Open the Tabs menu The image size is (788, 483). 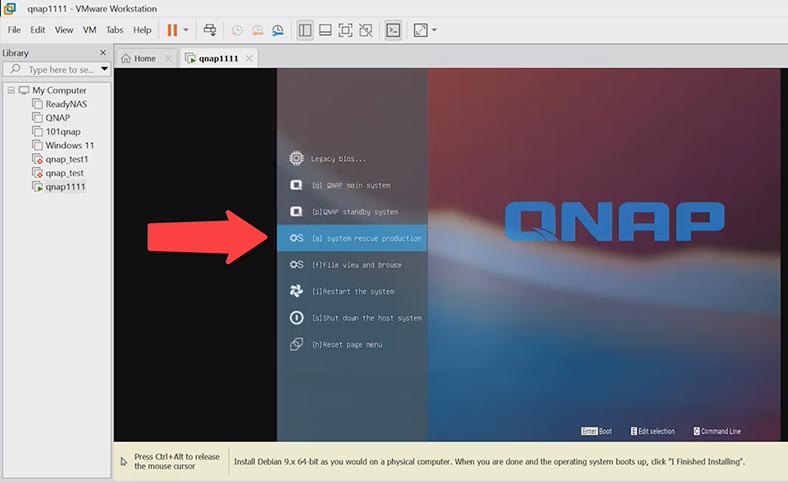115,30
